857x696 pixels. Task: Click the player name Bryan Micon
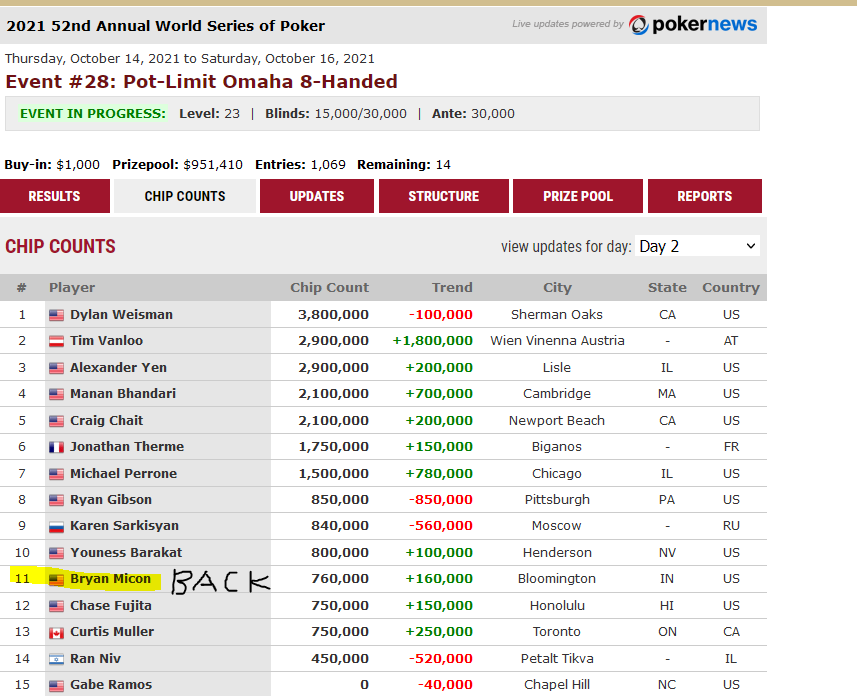click(110, 579)
